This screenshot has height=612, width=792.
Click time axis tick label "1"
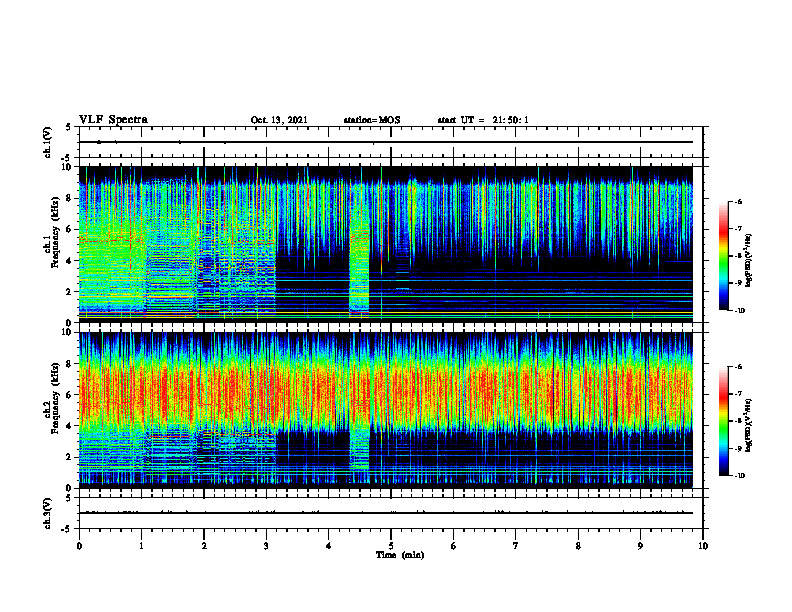click(141, 546)
